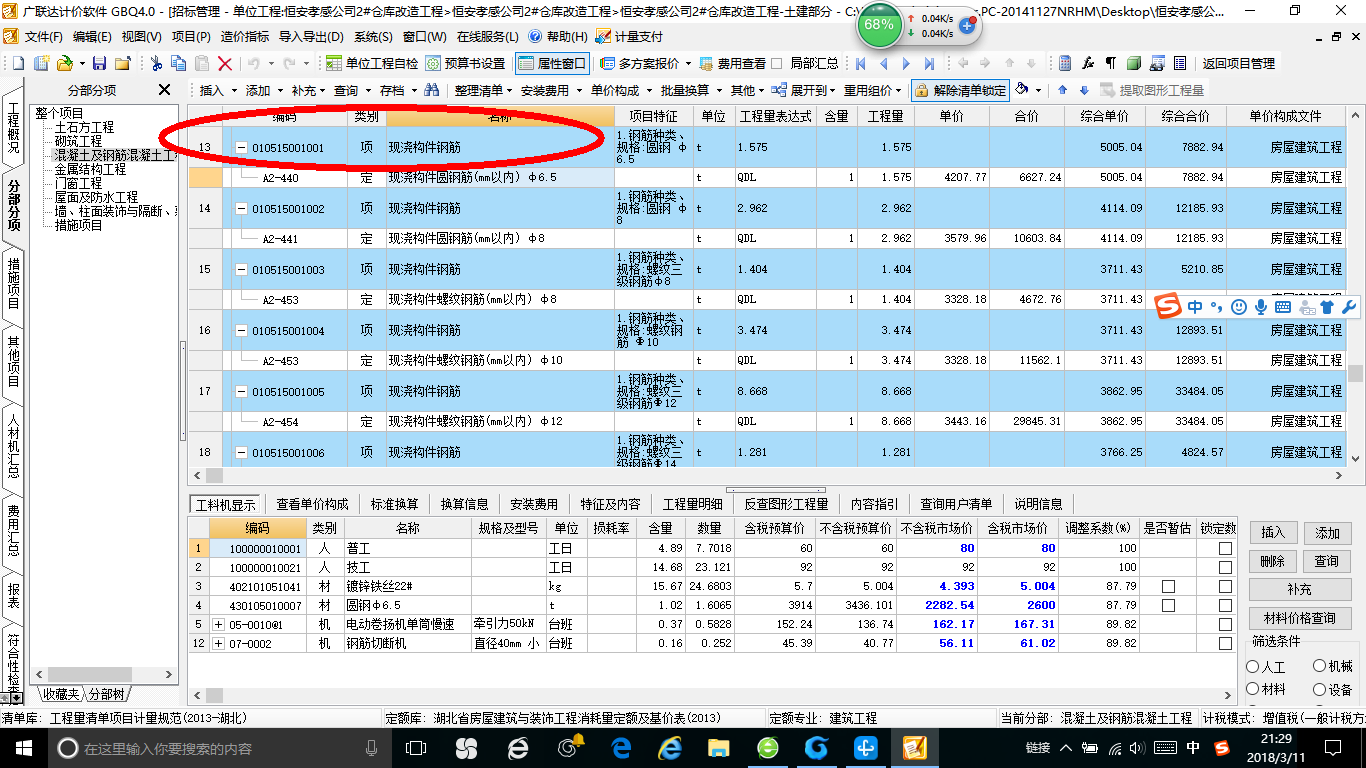The width and height of the screenshot is (1366, 768).
Task: Click the taskbar search box
Action: pos(221,747)
